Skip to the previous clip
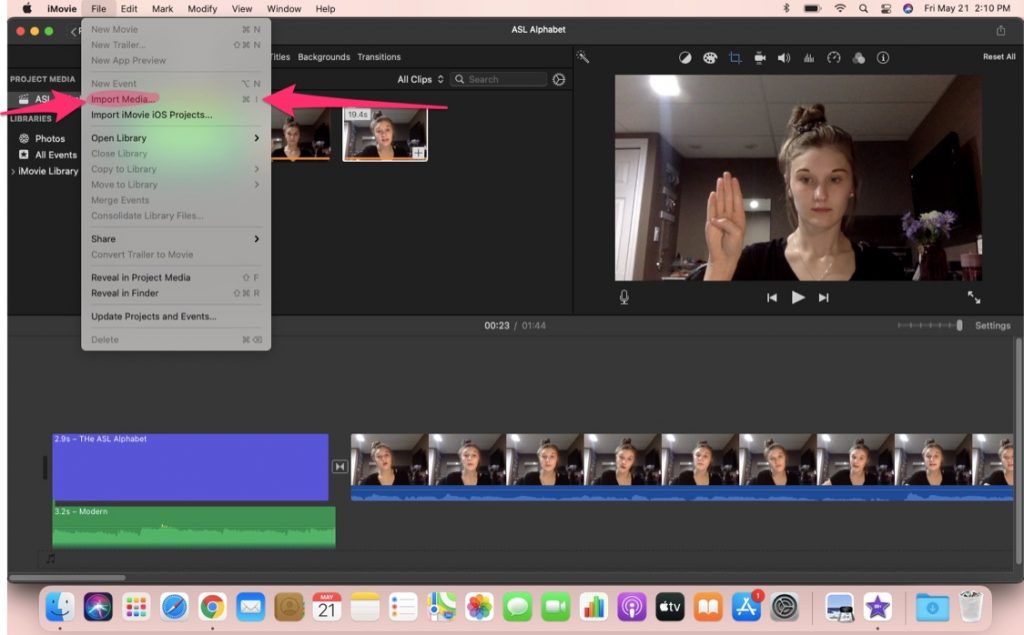The height and width of the screenshot is (635, 1024). point(771,297)
